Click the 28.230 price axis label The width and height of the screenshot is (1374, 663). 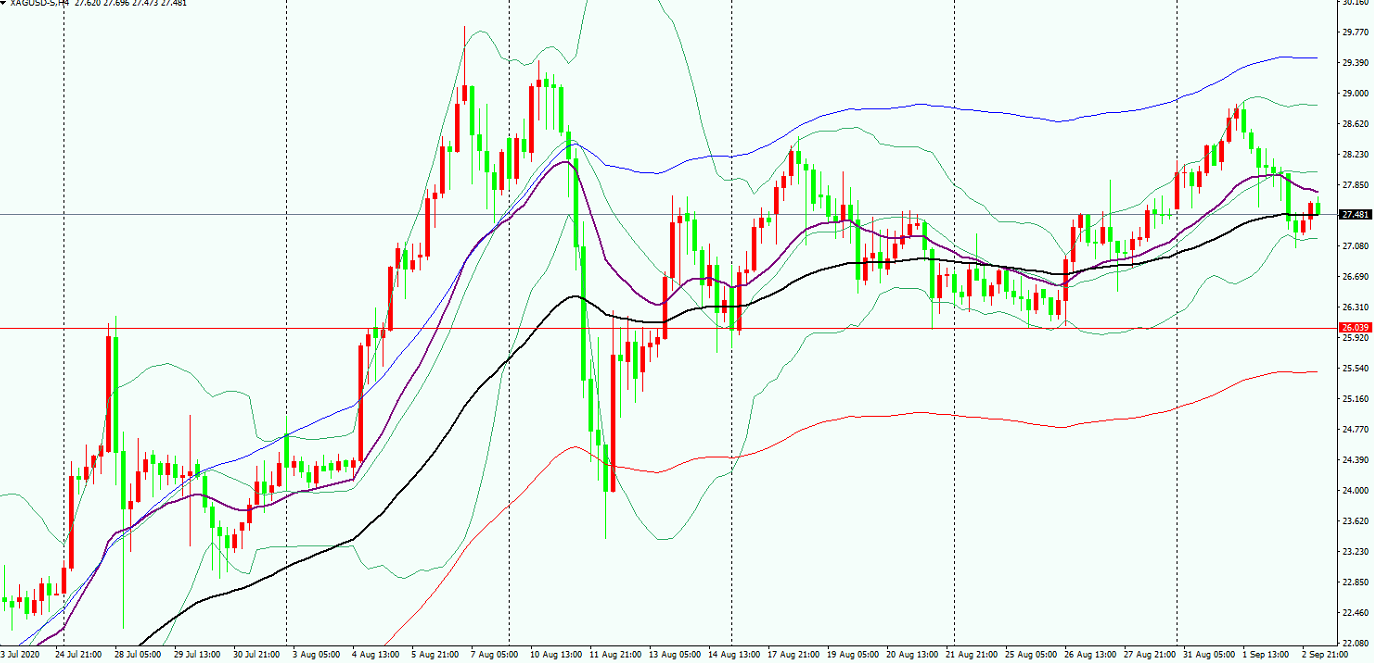click(x=1355, y=155)
